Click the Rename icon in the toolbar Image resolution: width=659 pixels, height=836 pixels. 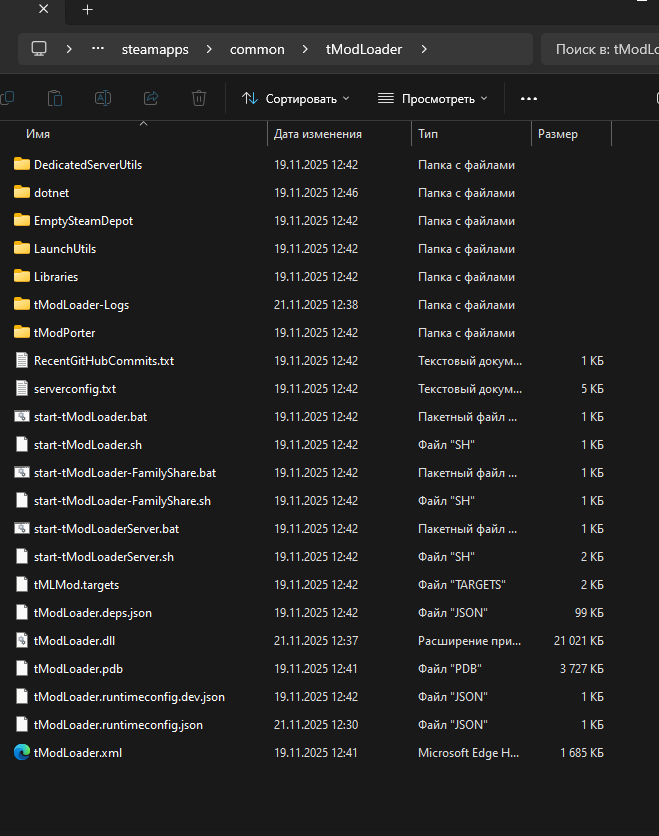(102, 98)
